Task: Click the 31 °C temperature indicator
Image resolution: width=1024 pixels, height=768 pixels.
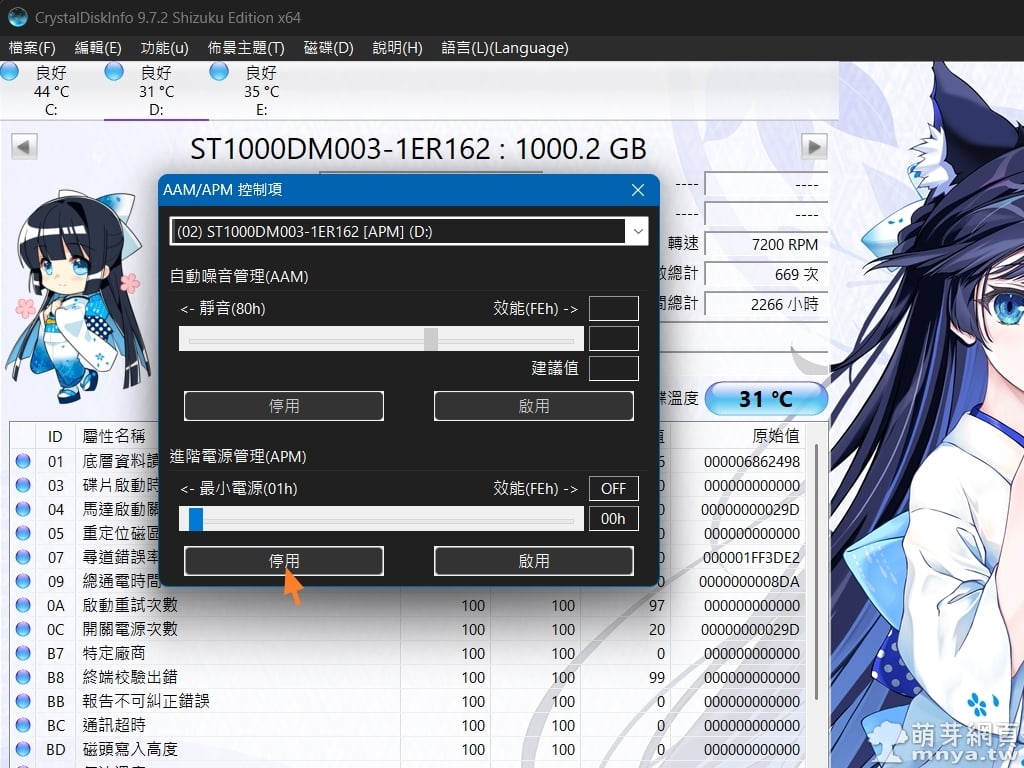Action: click(x=766, y=399)
